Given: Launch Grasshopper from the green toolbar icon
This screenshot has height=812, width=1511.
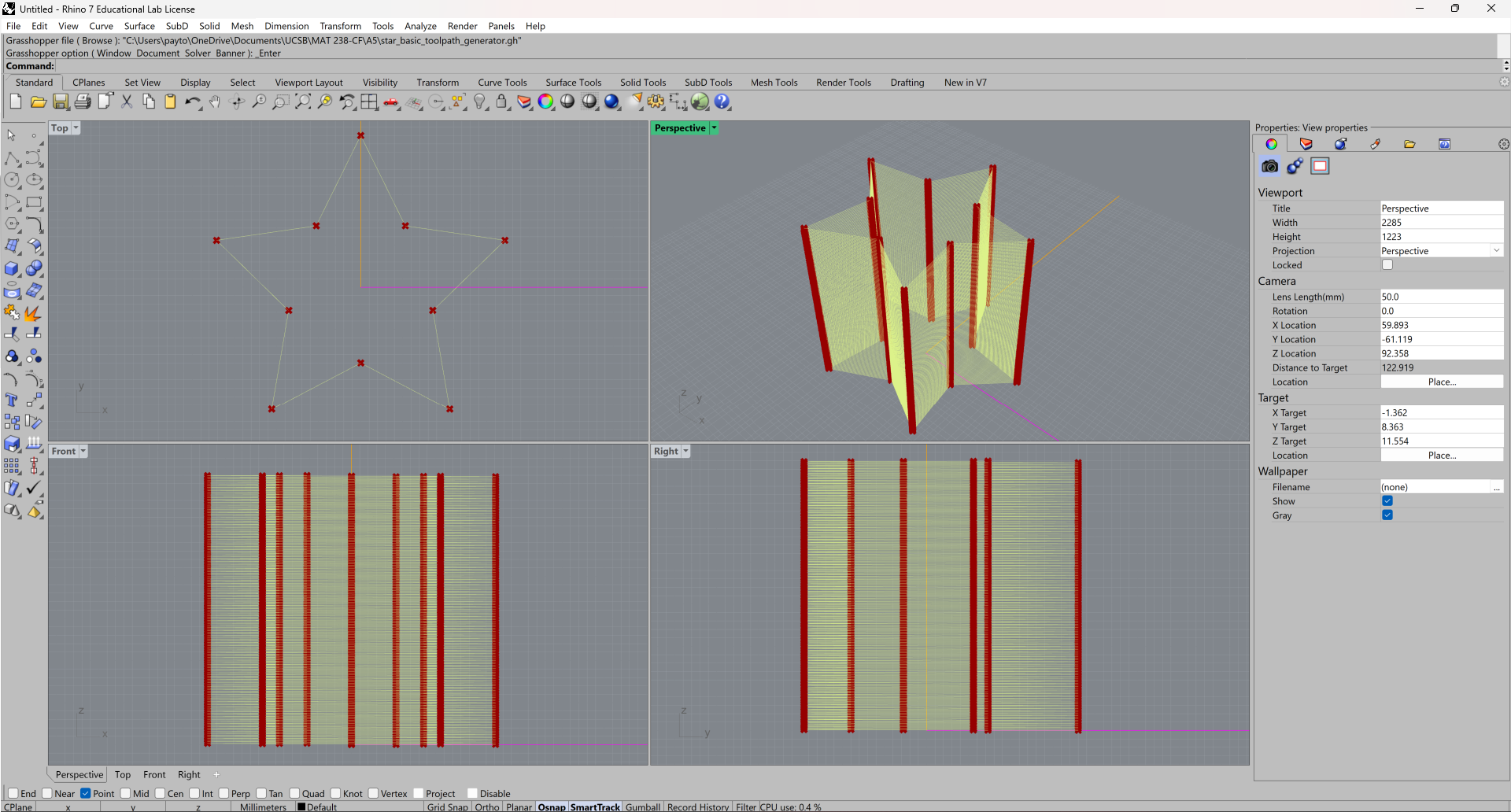Looking at the screenshot, I should tap(700, 101).
